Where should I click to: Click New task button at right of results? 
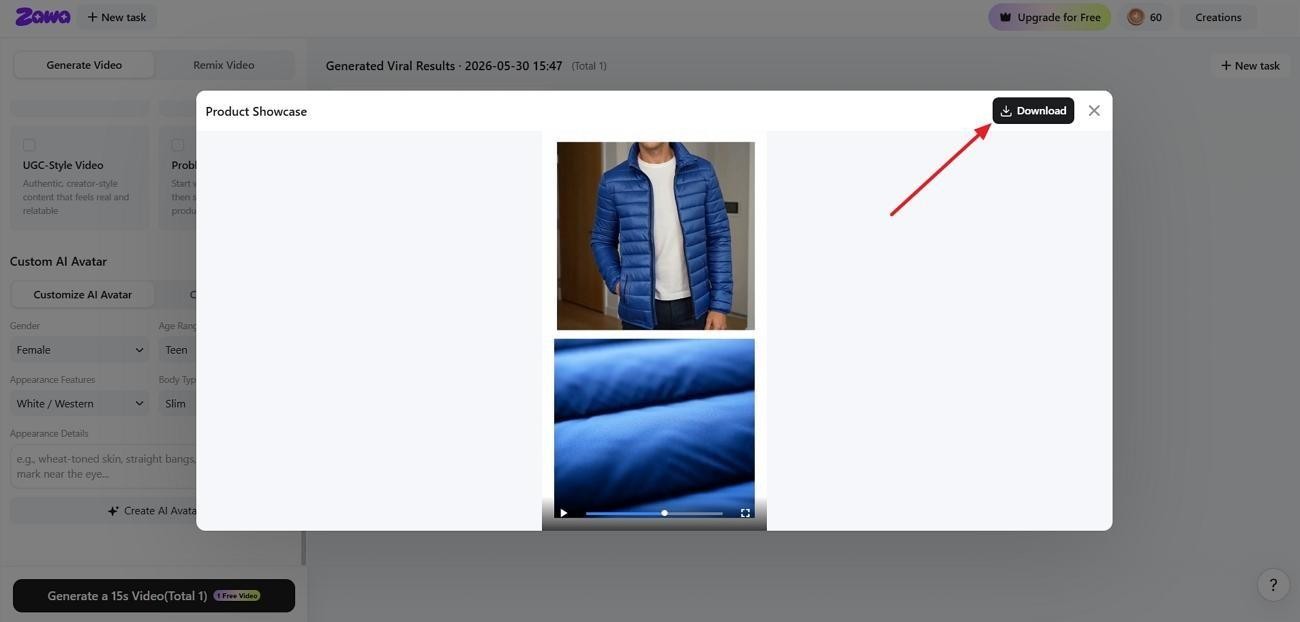tap(1250, 65)
